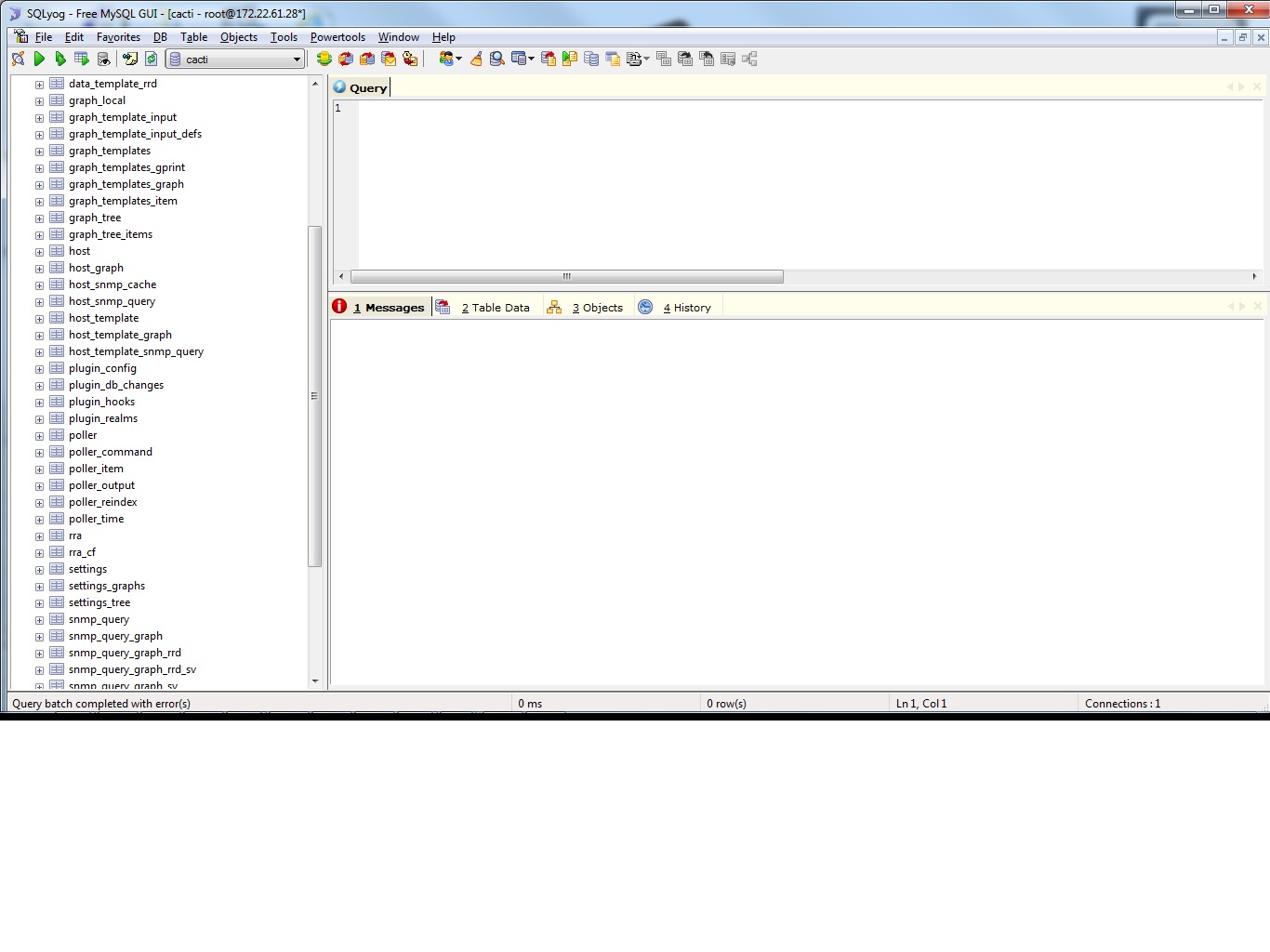This screenshot has height=952, width=1270.
Task: Click the poller_time table icon
Action: [57, 519]
